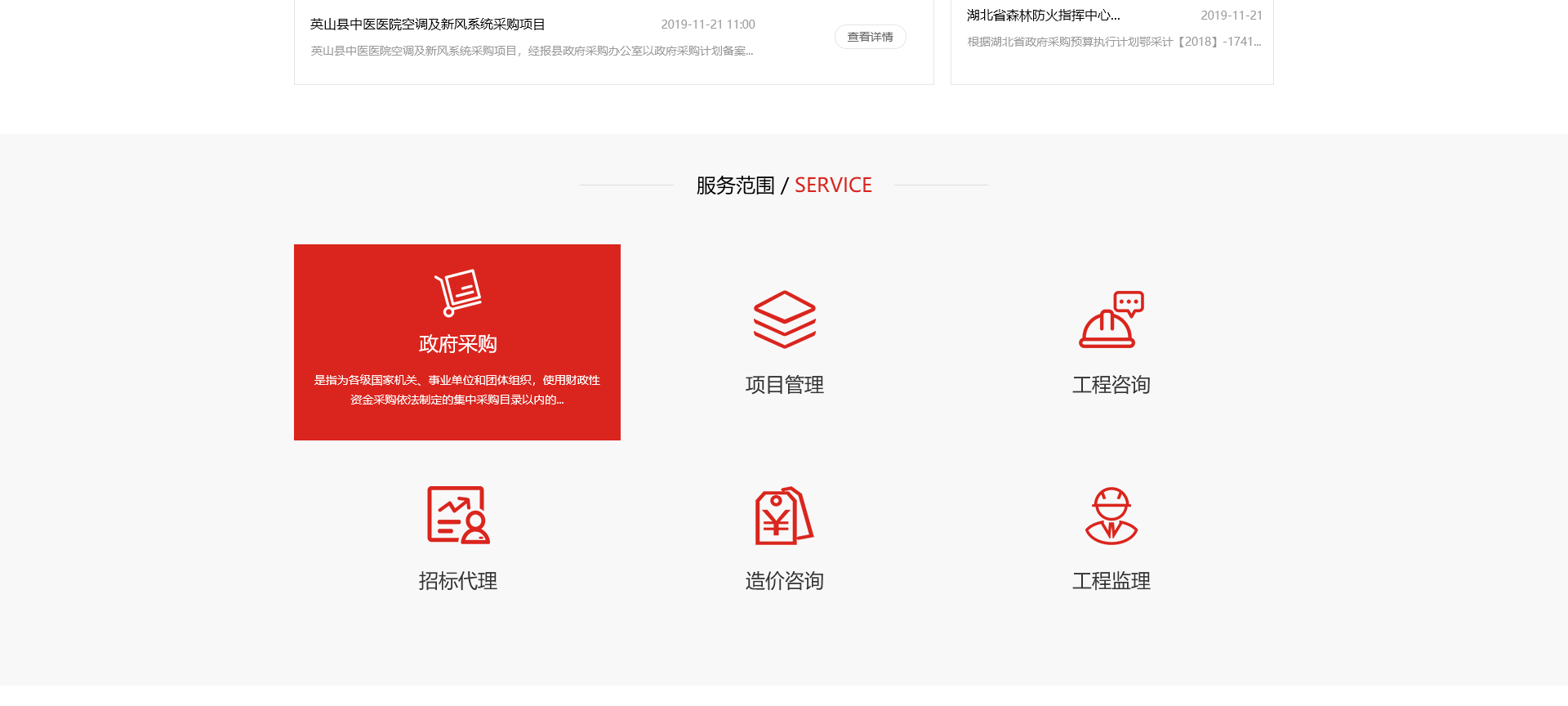
Task: Click the date 2019-11-21 11:00
Action: tap(708, 25)
